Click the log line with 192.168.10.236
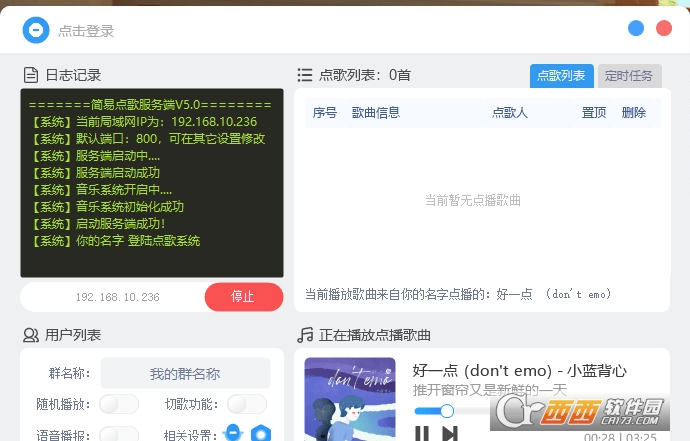This screenshot has width=690, height=441. (x=144, y=122)
